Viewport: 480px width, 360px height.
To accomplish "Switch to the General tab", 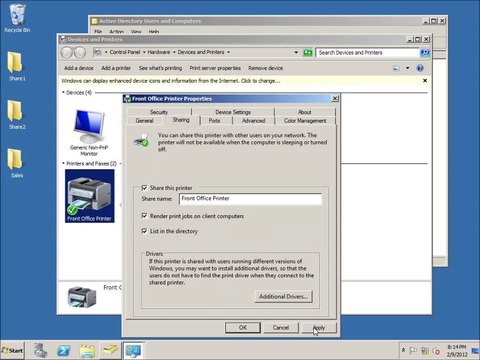I will (145, 121).
